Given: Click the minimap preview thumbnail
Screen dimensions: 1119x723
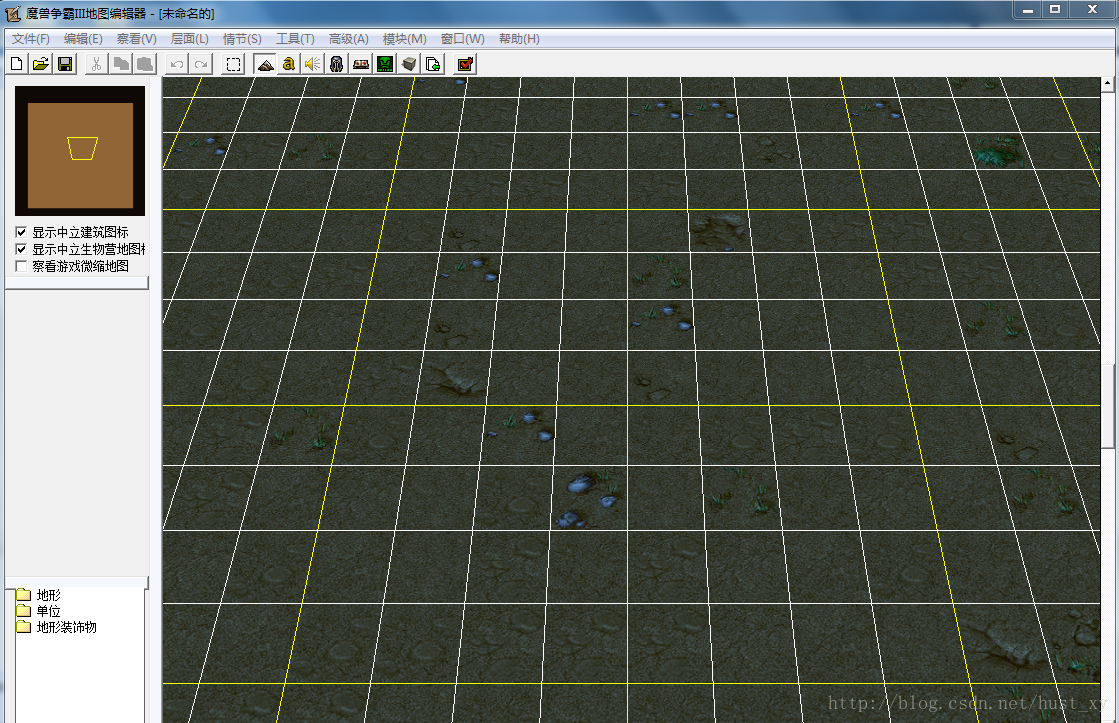Looking at the screenshot, I should pos(80,151).
